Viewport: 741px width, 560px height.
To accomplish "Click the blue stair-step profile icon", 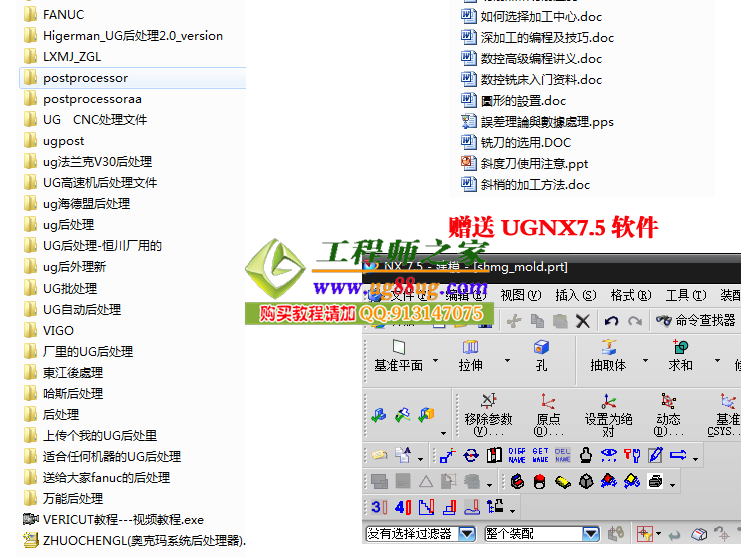I will click(x=426, y=508).
